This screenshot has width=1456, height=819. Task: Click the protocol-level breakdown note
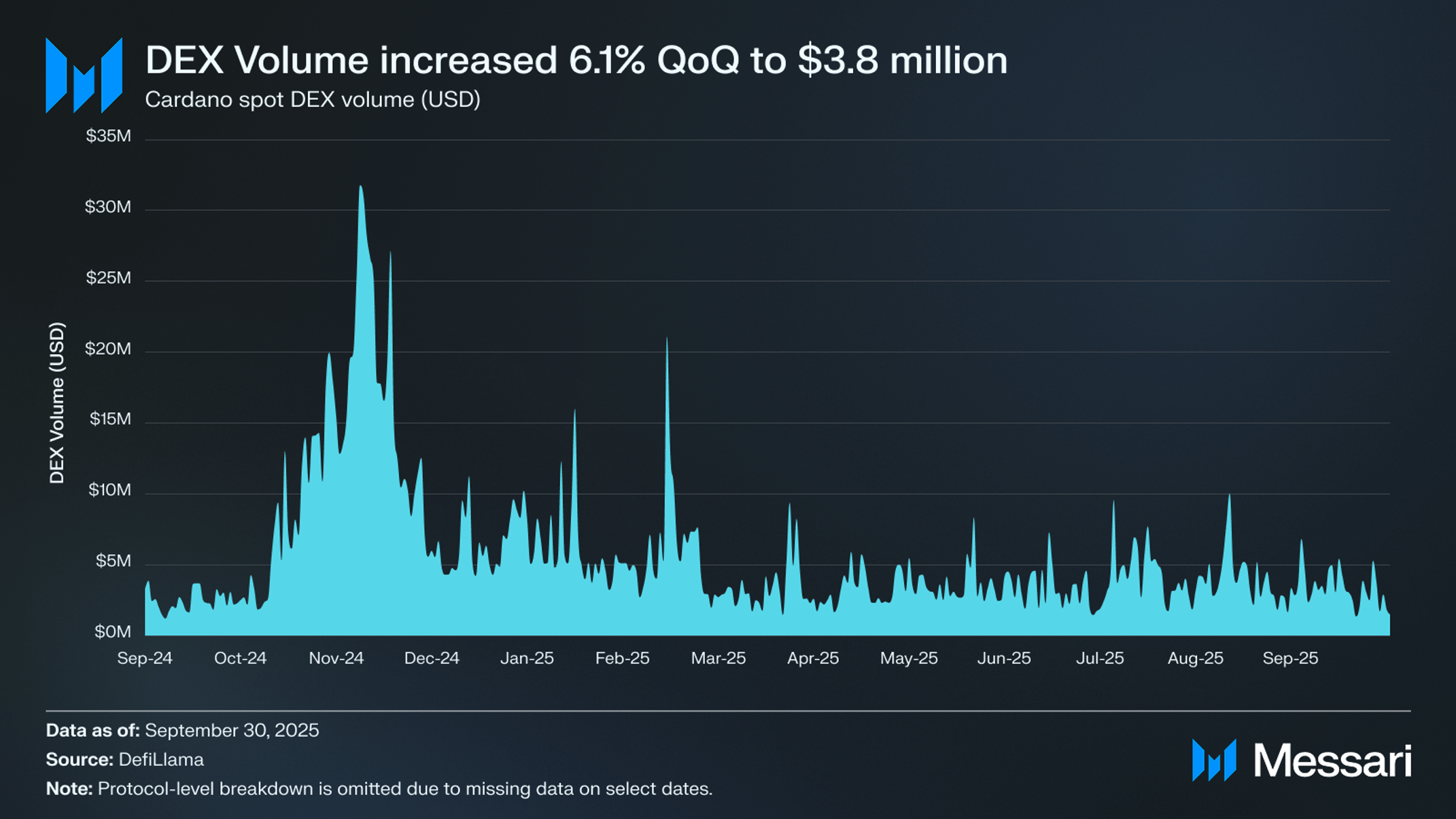coord(405,788)
